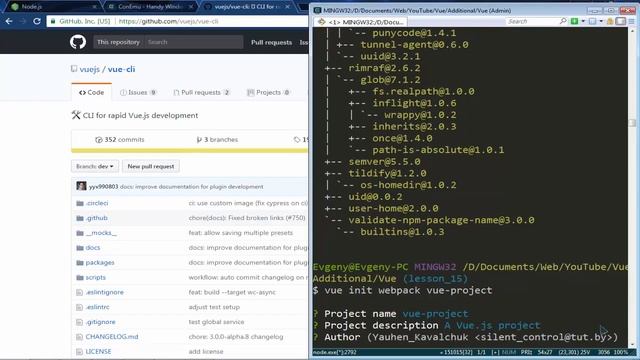Open CHANGELOG.md file

(x=112, y=337)
